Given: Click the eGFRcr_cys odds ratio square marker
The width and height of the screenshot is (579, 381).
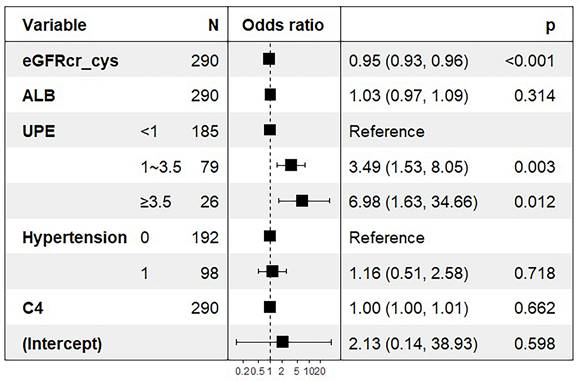Looking at the screenshot, I should [x=269, y=59].
